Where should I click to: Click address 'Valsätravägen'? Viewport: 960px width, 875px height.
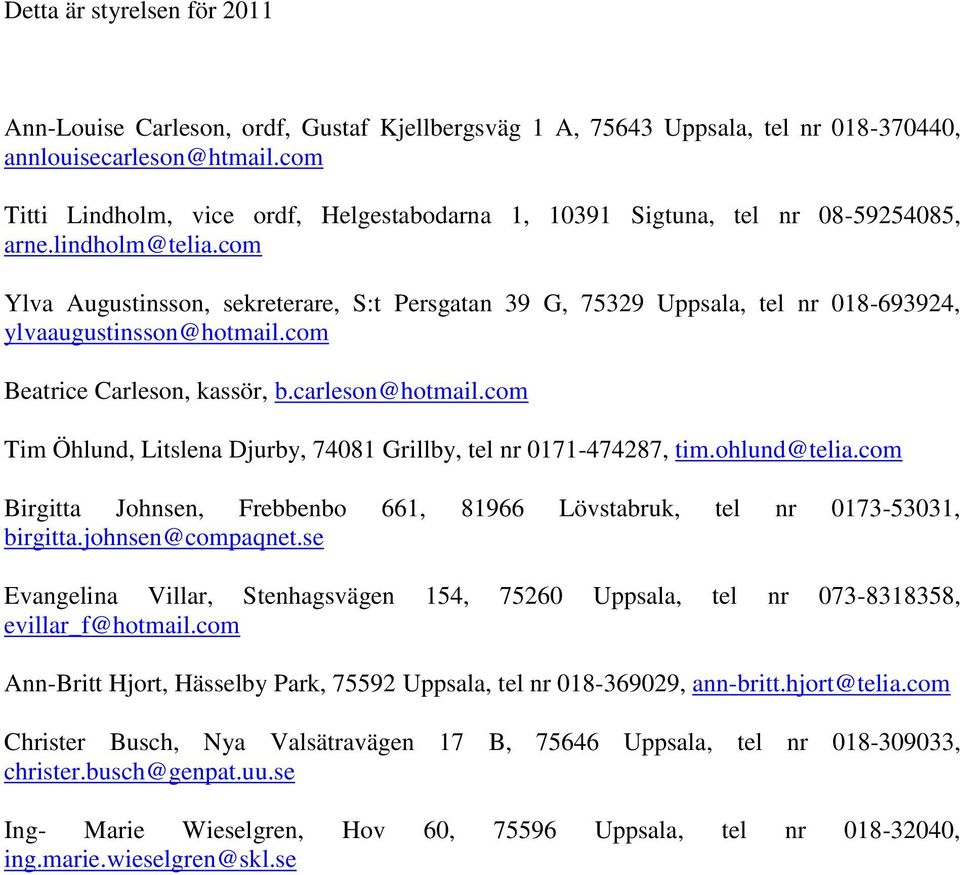click(342, 743)
